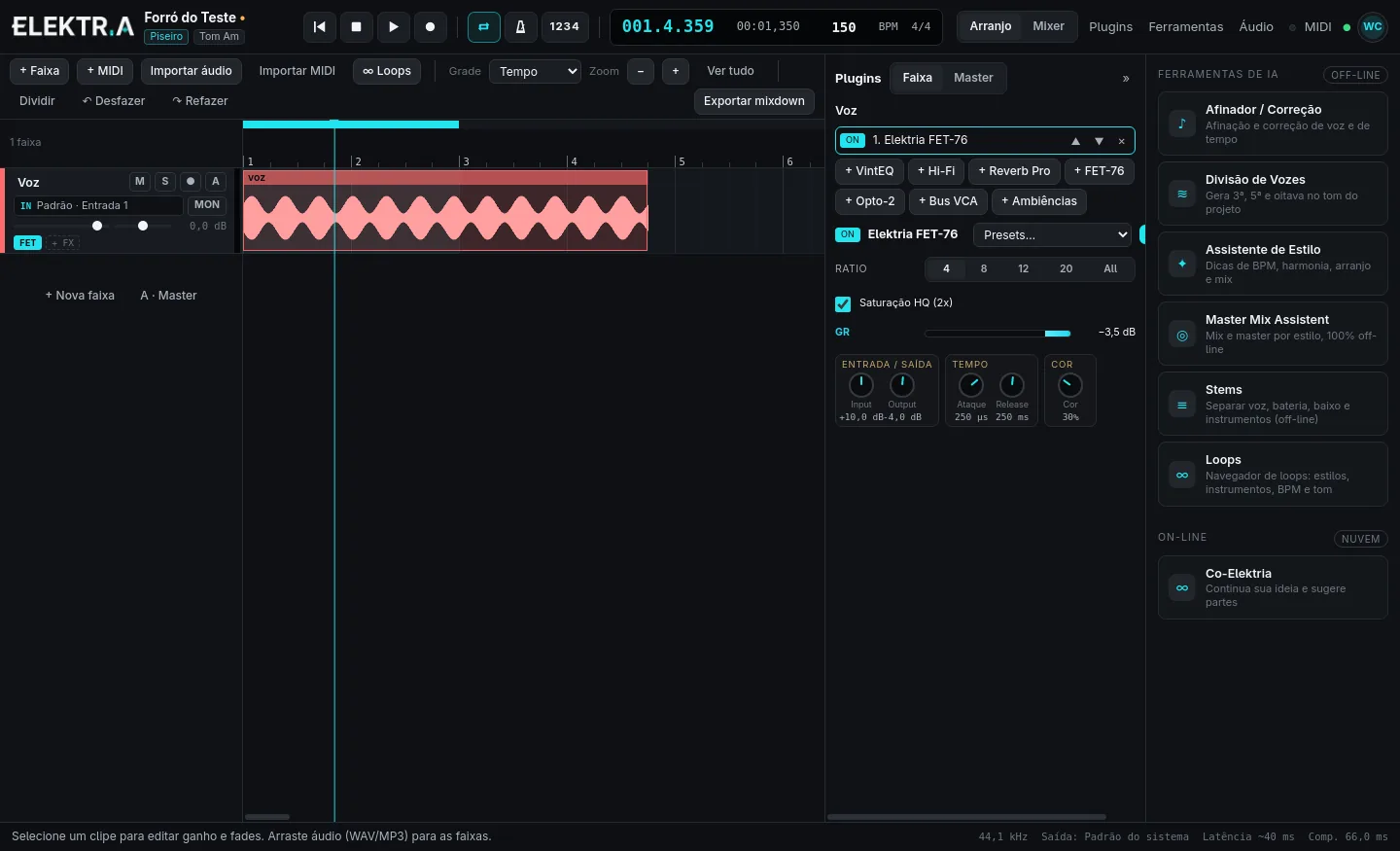Collapse the plugins panel with double chevron
The height and width of the screenshot is (851, 1400).
click(x=1126, y=79)
